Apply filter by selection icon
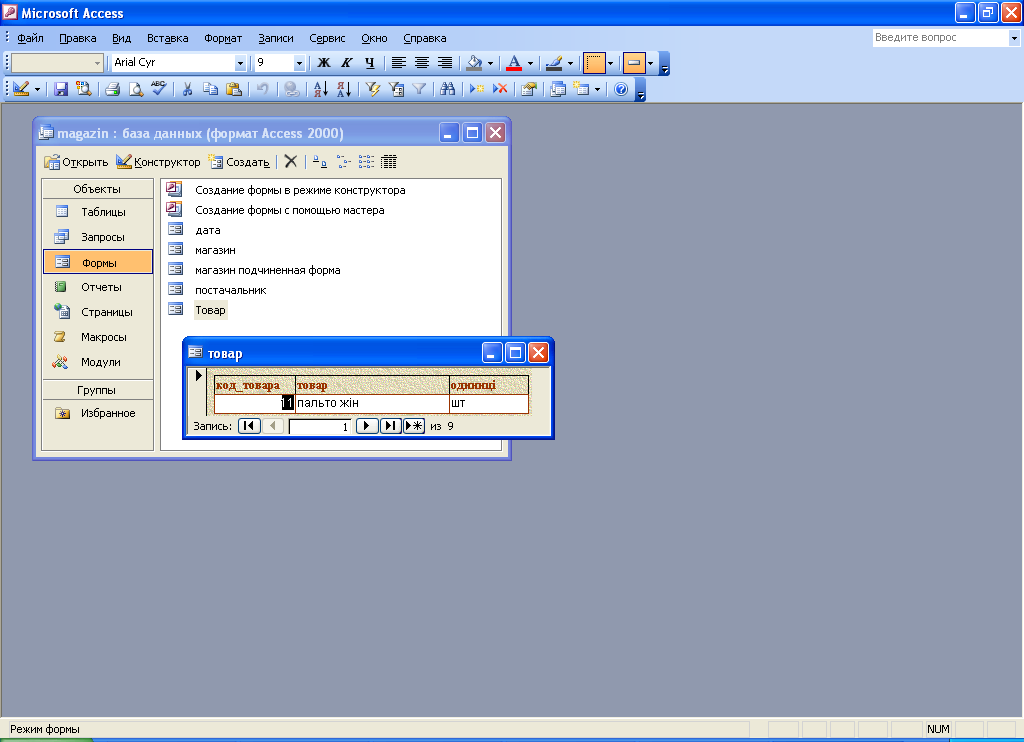The width and height of the screenshot is (1024, 742). tap(372, 89)
